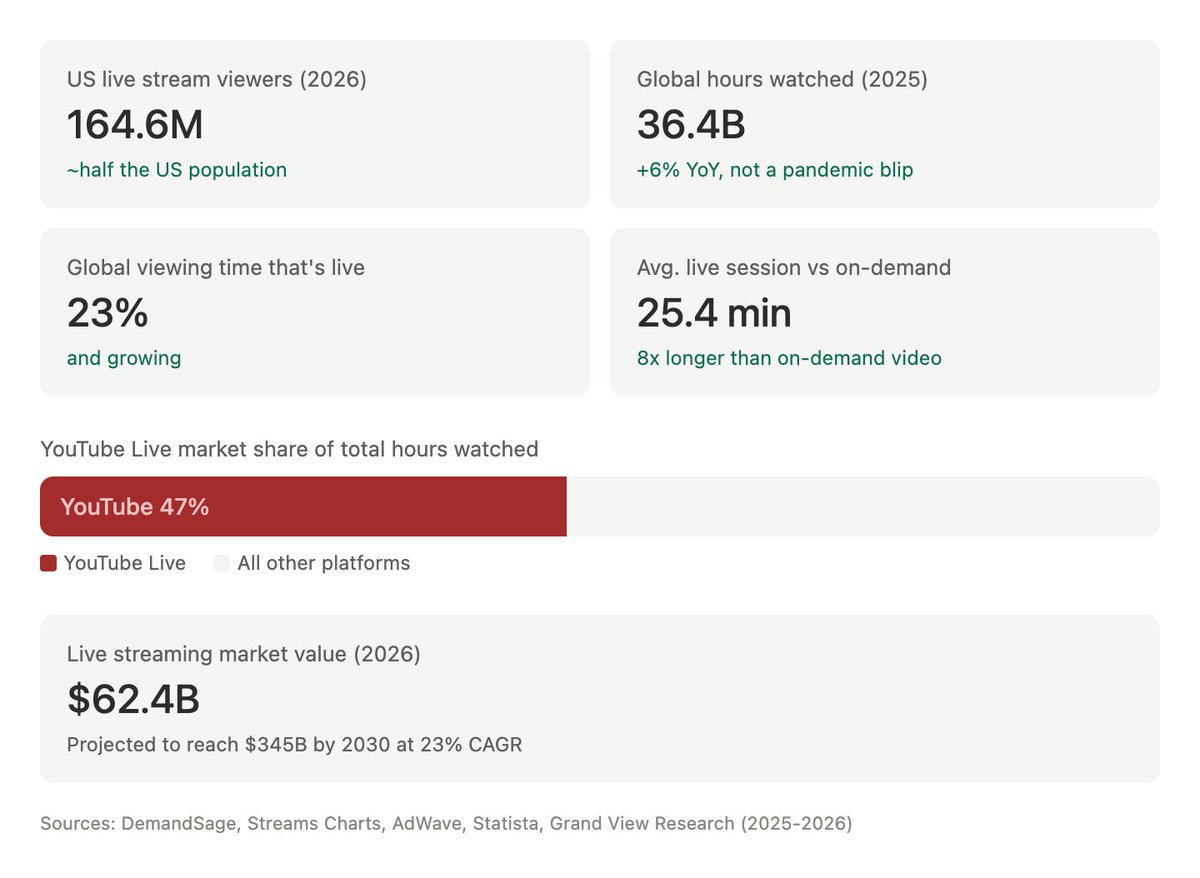Click 'Avg. live session vs on-demand' label
1200x878 pixels.
pos(794,268)
